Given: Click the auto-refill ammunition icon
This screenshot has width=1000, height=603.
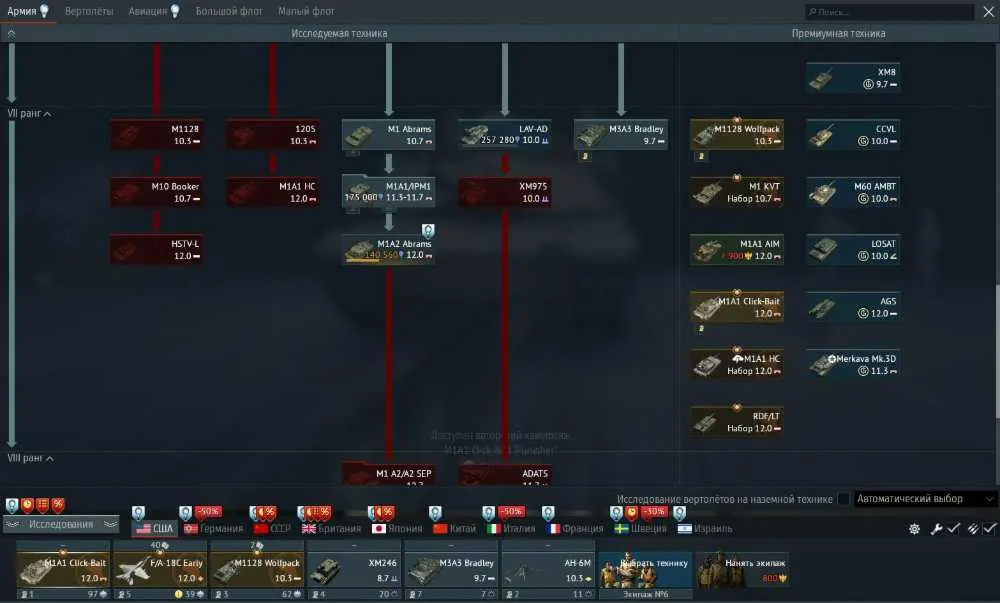Looking at the screenshot, I should point(973,528).
